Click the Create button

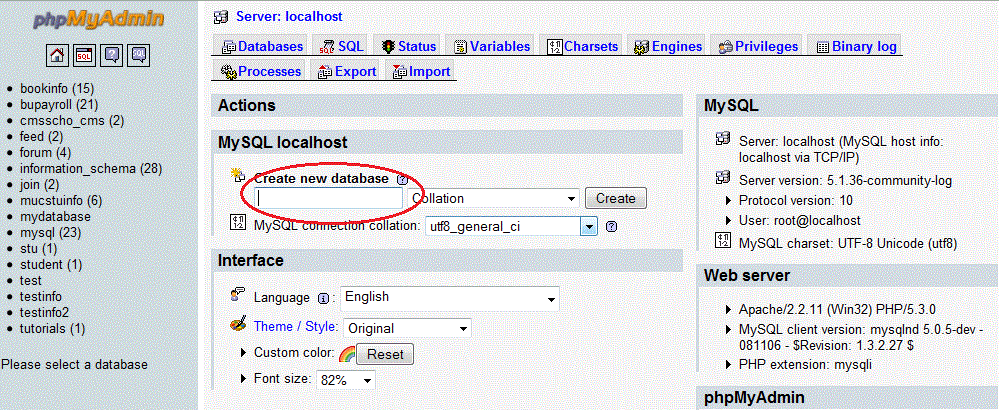(615, 198)
